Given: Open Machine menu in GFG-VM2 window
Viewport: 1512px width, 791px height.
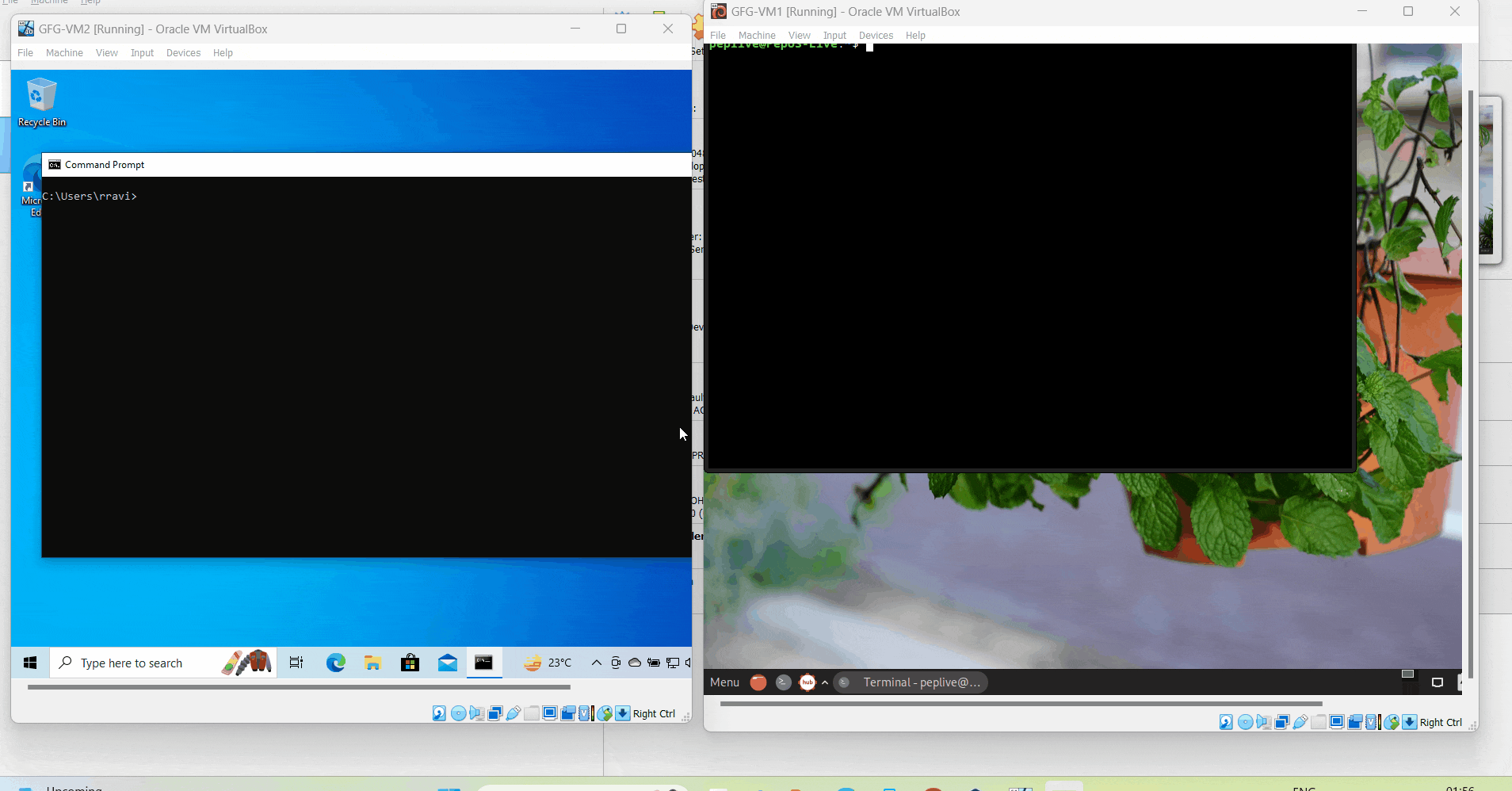Looking at the screenshot, I should click(x=64, y=53).
